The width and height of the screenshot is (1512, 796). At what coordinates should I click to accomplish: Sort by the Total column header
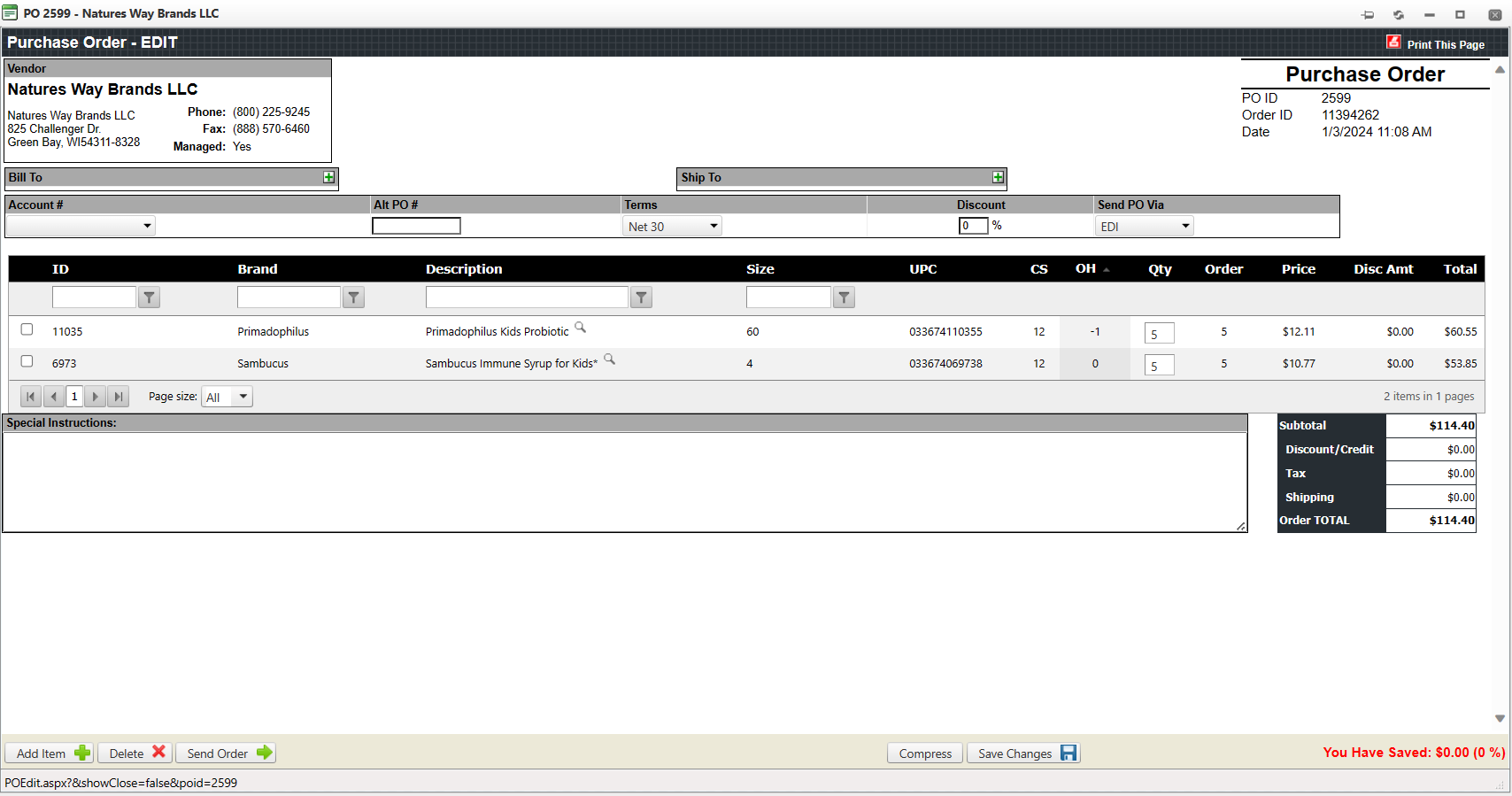point(1460,269)
